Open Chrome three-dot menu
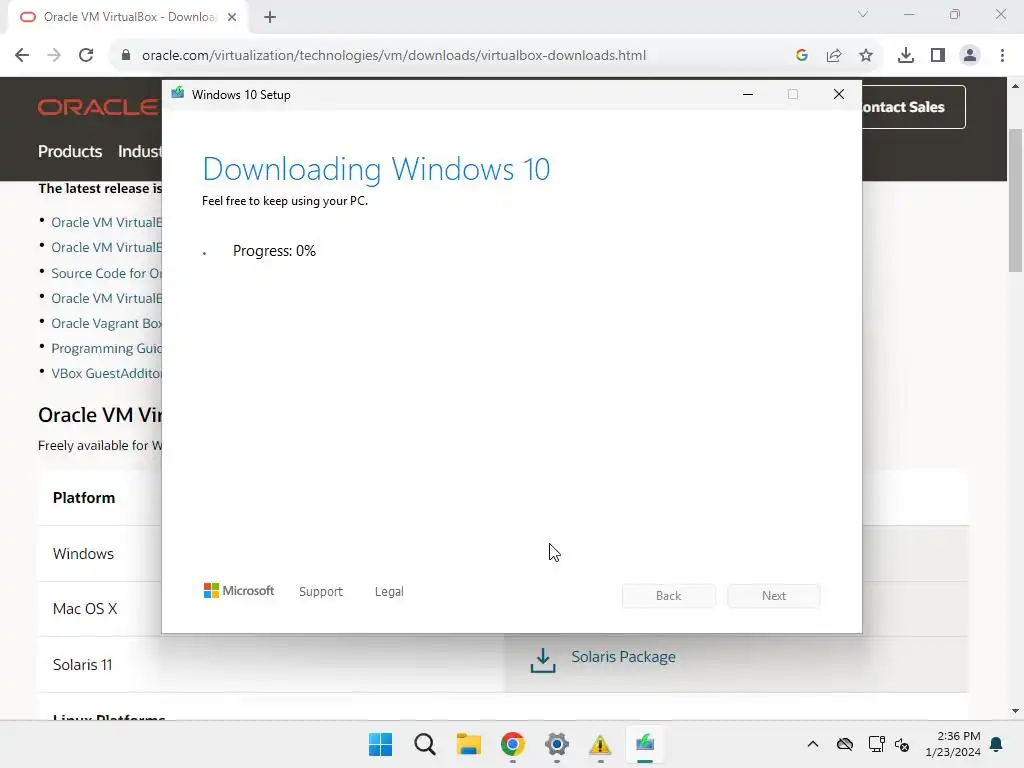Viewport: 1024px width, 768px height. click(x=1002, y=56)
